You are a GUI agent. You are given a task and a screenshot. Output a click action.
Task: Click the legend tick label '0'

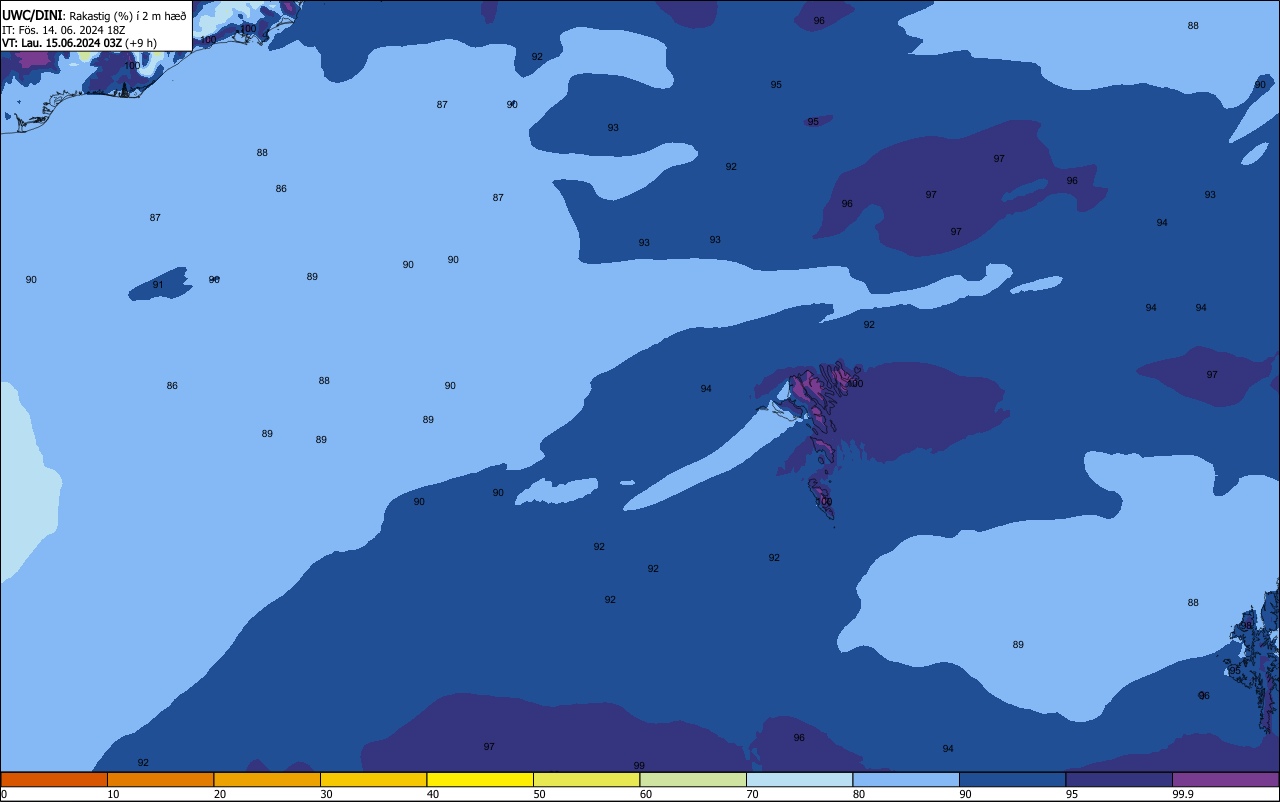tap(4, 794)
